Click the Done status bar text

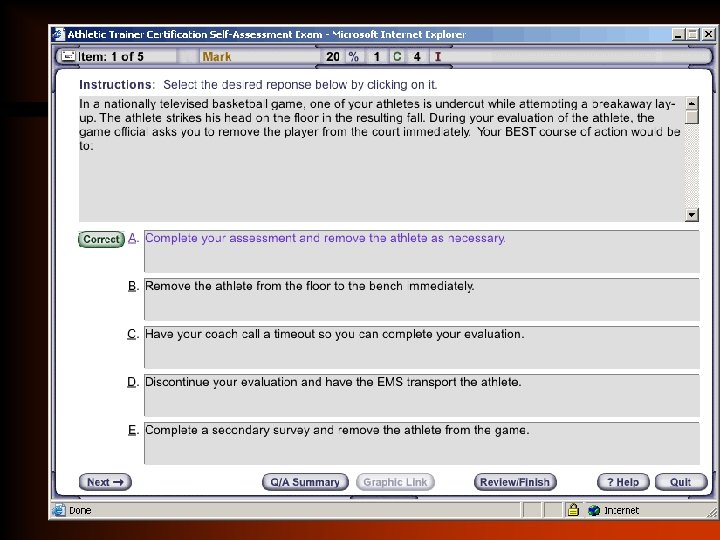[80, 510]
